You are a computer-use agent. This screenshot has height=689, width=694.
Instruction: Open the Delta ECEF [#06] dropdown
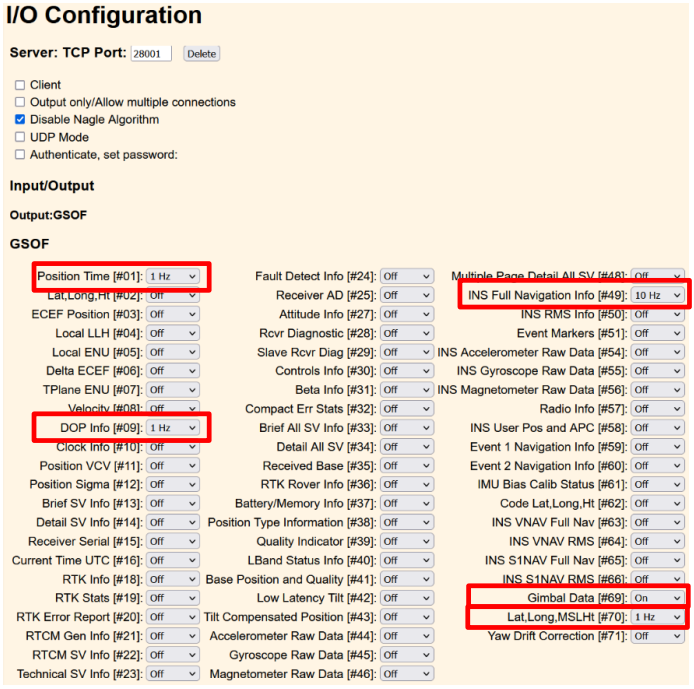pyautogui.click(x=173, y=371)
